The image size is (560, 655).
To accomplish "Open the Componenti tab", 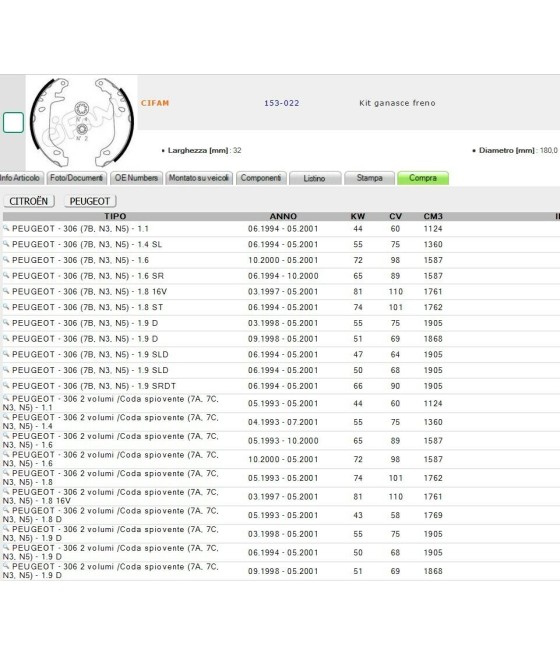I will pos(261,178).
